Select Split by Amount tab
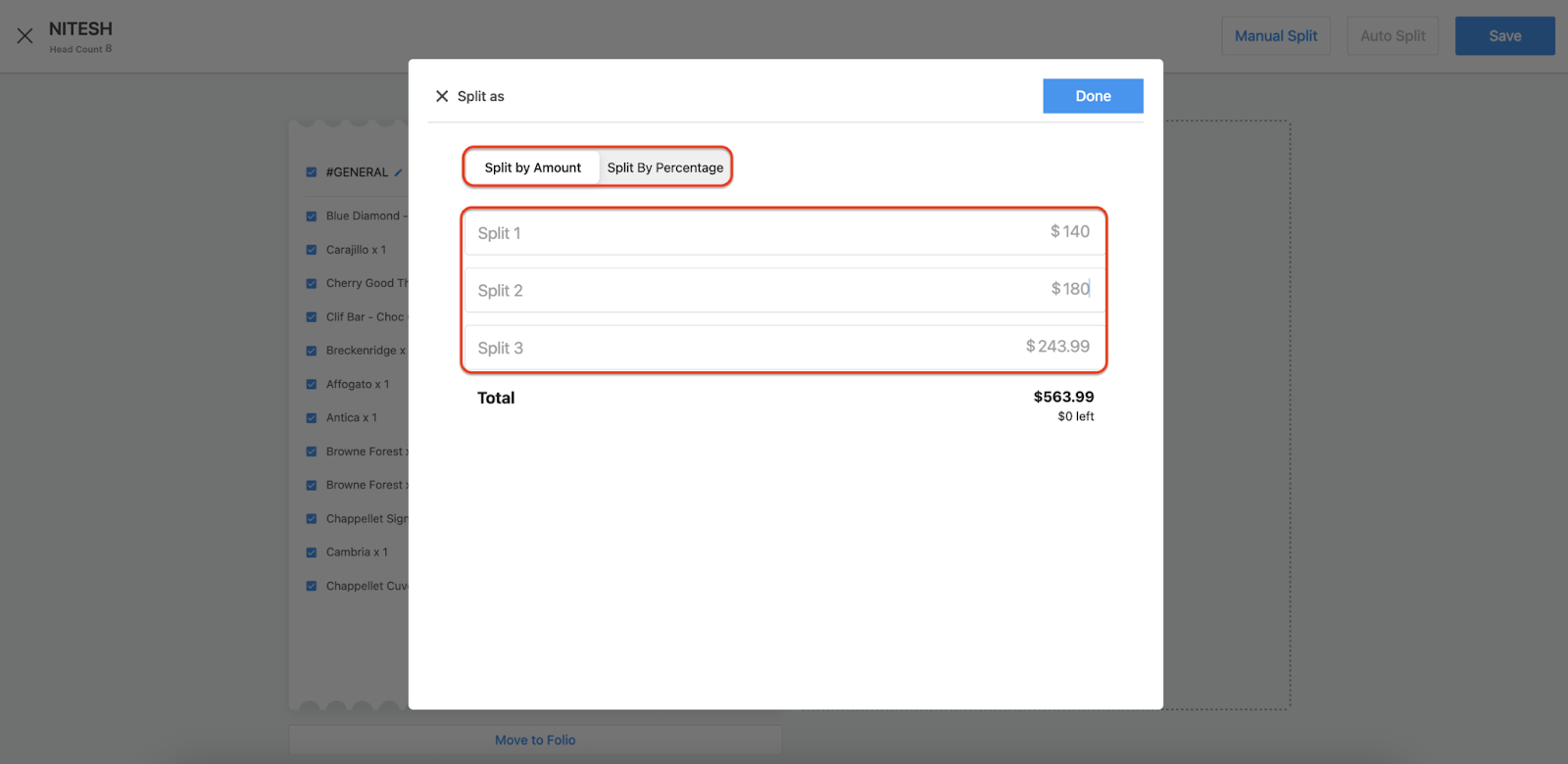The image size is (1568, 764). pyautogui.click(x=532, y=167)
